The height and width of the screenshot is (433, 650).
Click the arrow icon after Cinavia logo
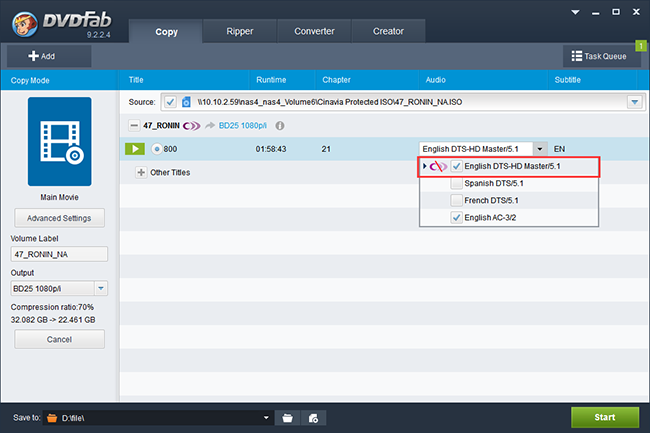[210, 126]
